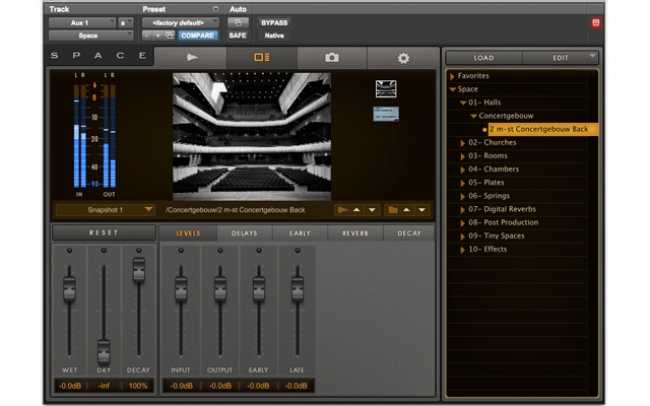The width and height of the screenshot is (650, 406).
Task: Expand the 02- Churches folder
Action: click(463, 143)
